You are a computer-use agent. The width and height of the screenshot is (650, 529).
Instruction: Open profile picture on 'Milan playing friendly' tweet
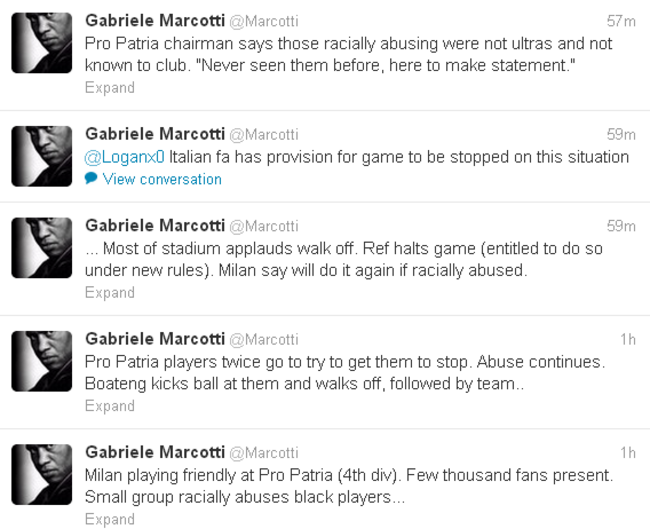(x=42, y=475)
